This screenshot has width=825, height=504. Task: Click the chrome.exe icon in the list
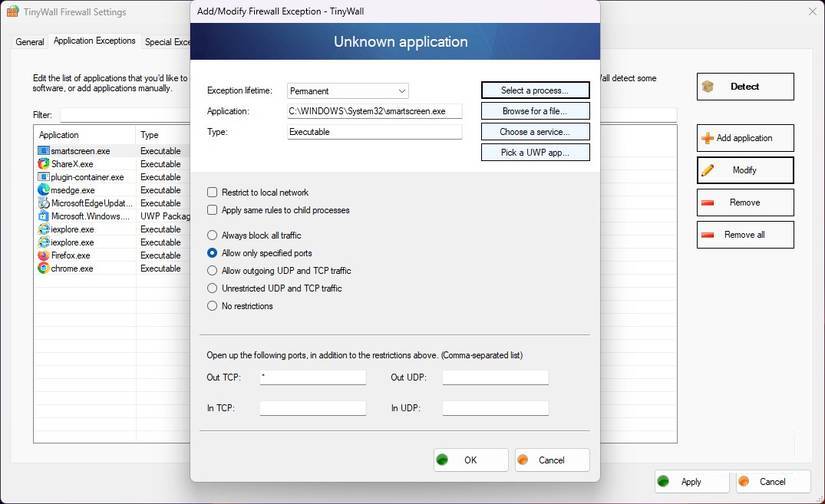43,268
